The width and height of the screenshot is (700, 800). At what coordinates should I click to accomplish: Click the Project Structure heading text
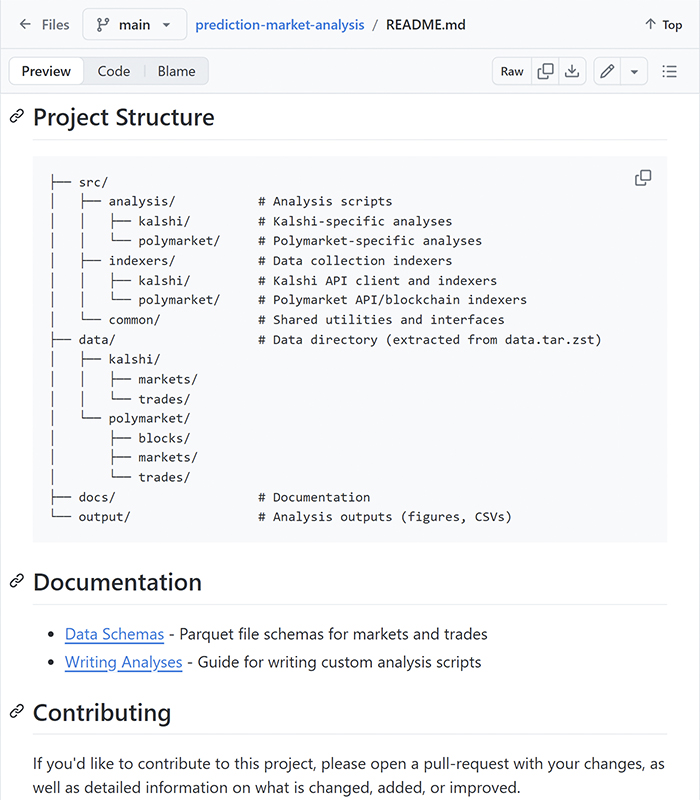[x=123, y=117]
